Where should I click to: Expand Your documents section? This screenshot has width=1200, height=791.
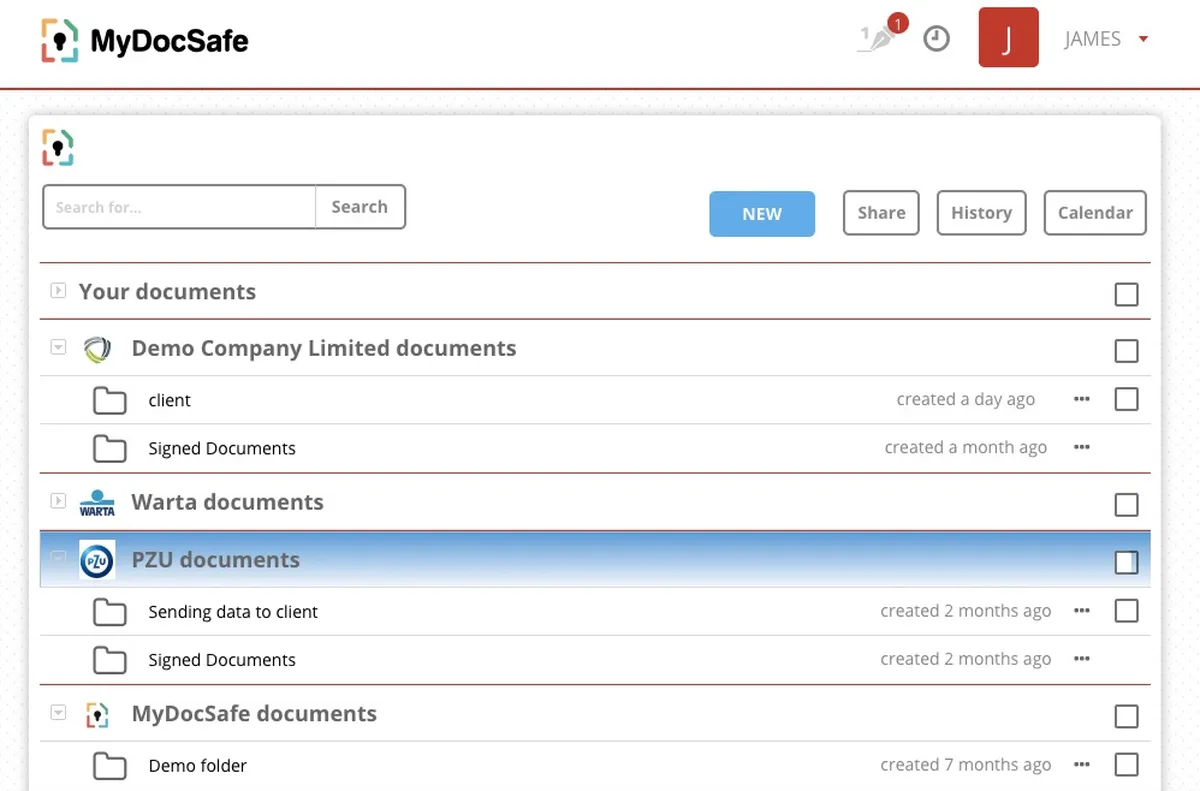click(x=58, y=291)
